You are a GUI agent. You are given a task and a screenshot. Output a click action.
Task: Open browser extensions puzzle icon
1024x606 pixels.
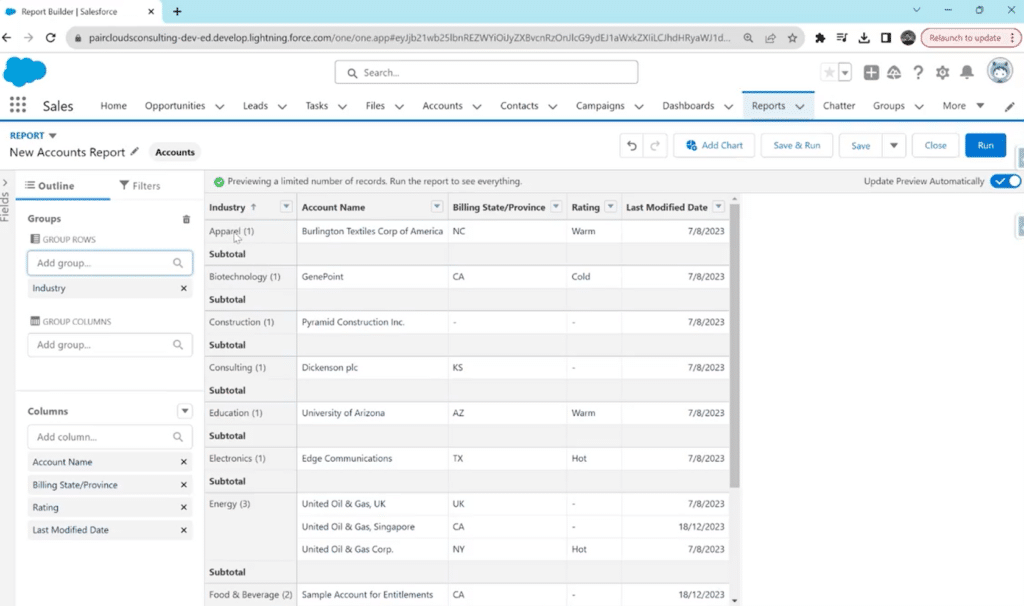820,38
